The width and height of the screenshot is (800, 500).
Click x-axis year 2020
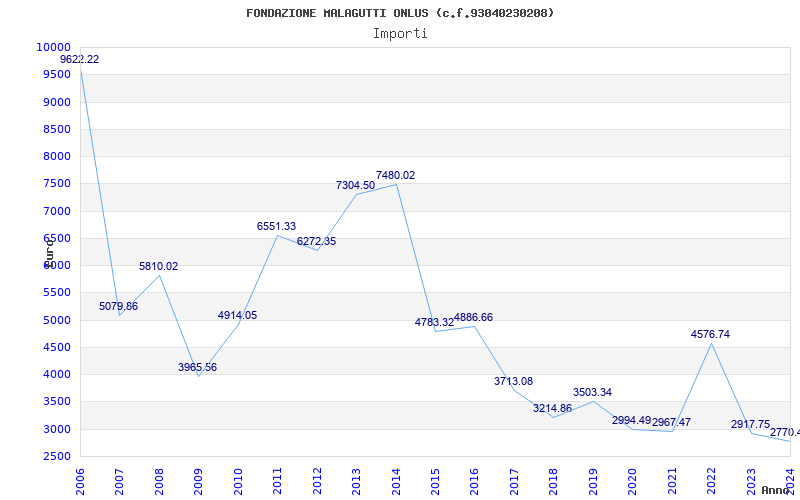coord(632,482)
